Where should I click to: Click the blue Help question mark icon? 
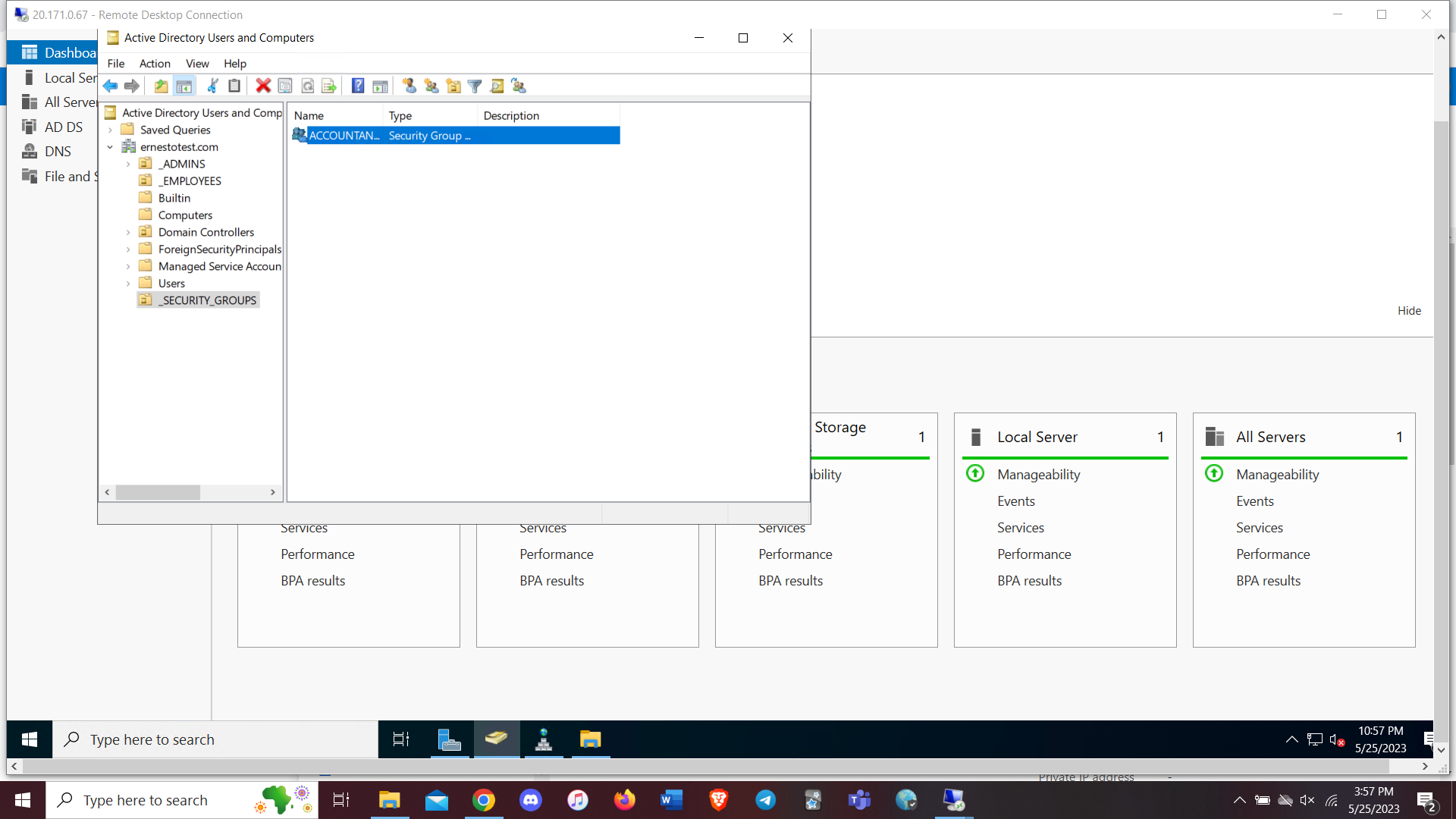(x=358, y=86)
